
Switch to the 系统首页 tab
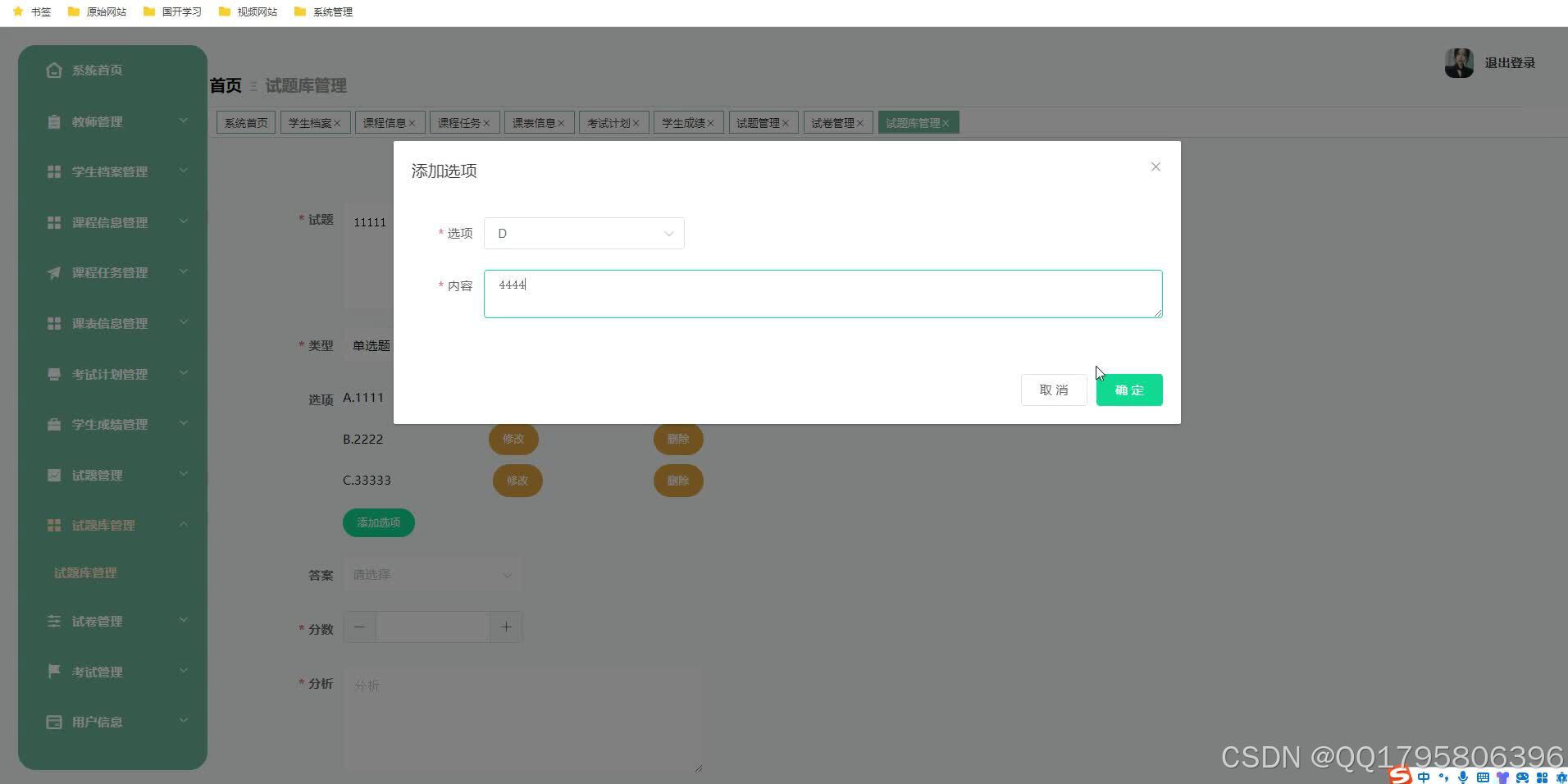pos(246,123)
